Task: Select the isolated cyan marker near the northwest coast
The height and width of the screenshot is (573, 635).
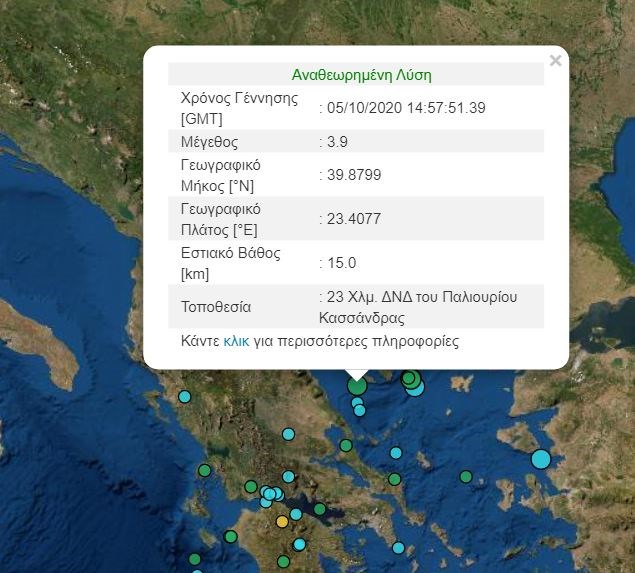Action: pyautogui.click(x=184, y=397)
